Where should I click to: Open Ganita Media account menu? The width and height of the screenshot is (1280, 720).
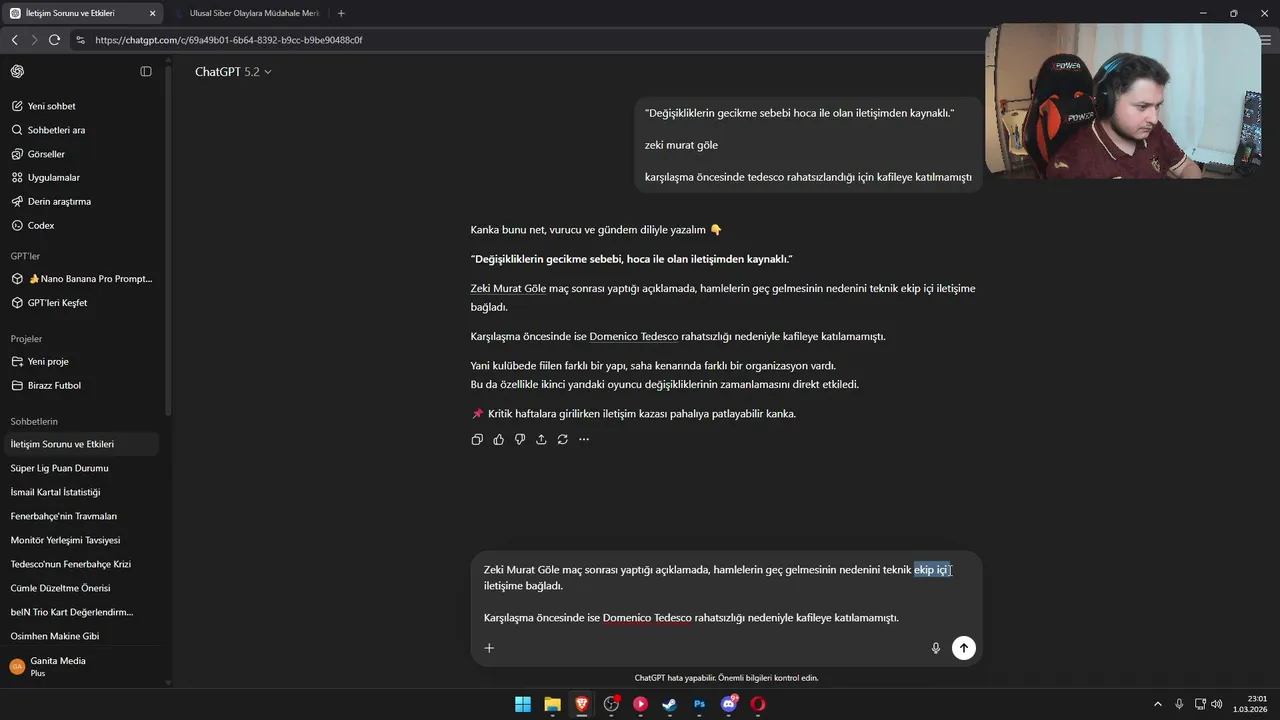(80, 666)
